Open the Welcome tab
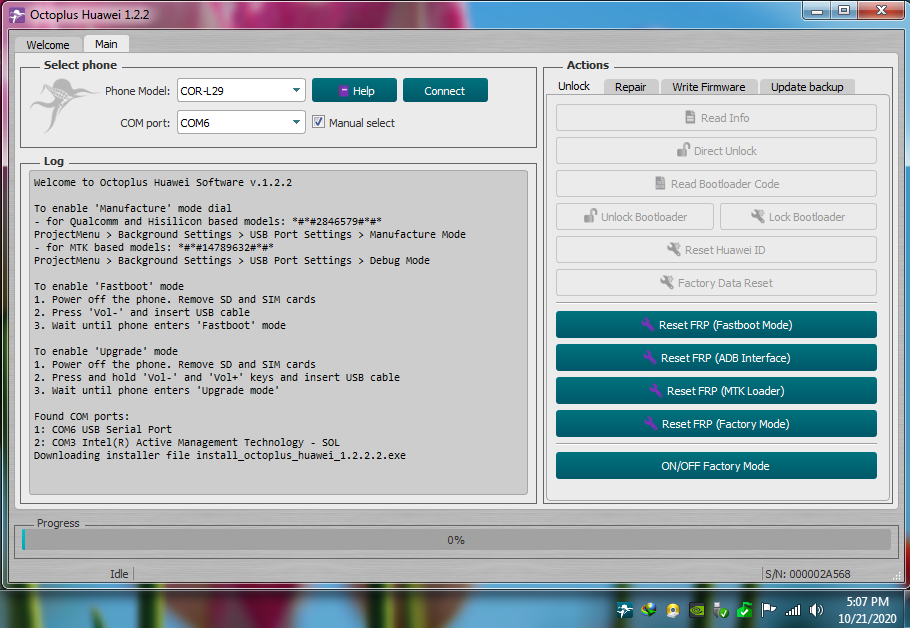The height and width of the screenshot is (628, 910). (x=48, y=45)
